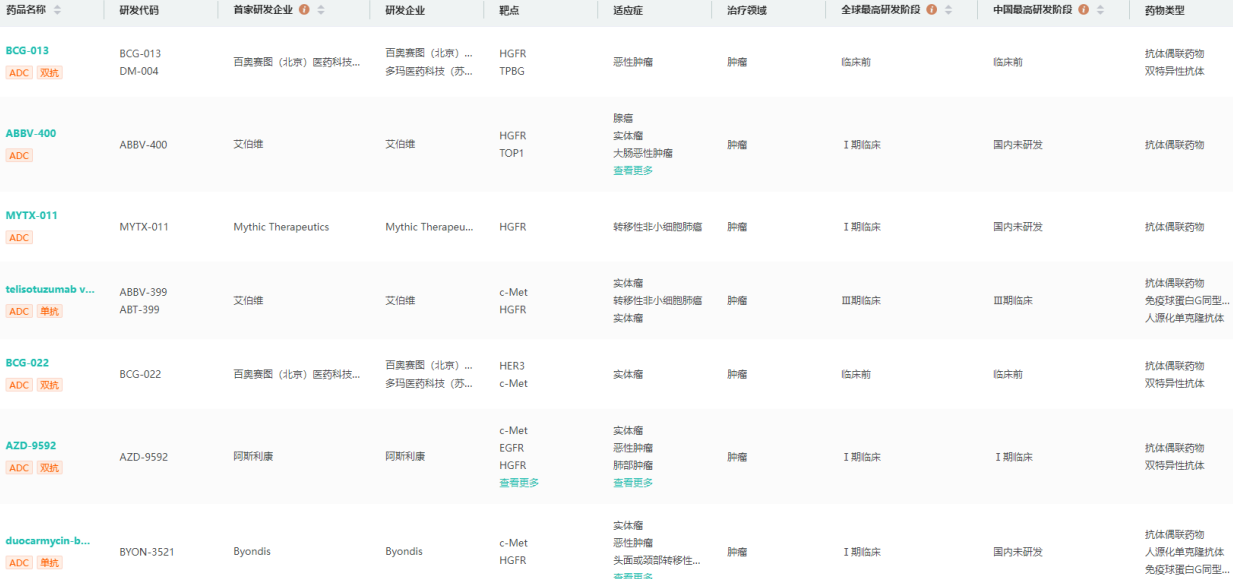Click the ADC tag under BCG-013
Viewport: 1233px width, 579px height.
pyautogui.click(x=19, y=73)
